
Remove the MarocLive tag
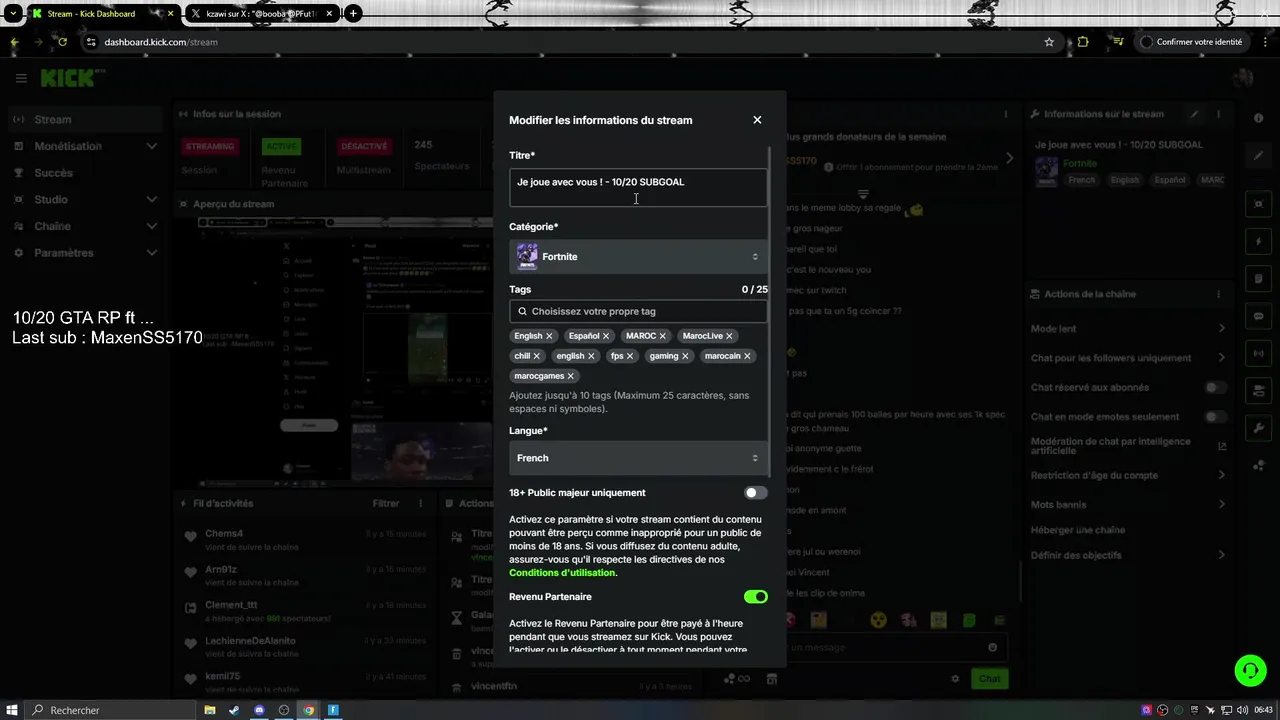click(x=729, y=336)
